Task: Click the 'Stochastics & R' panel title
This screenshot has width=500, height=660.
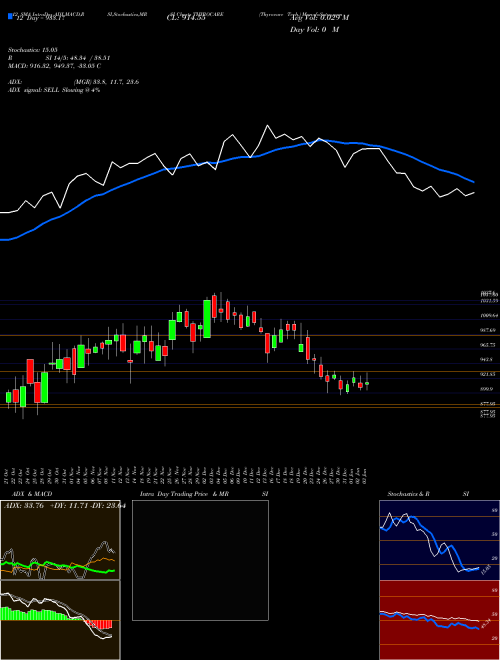Action: [x=408, y=494]
